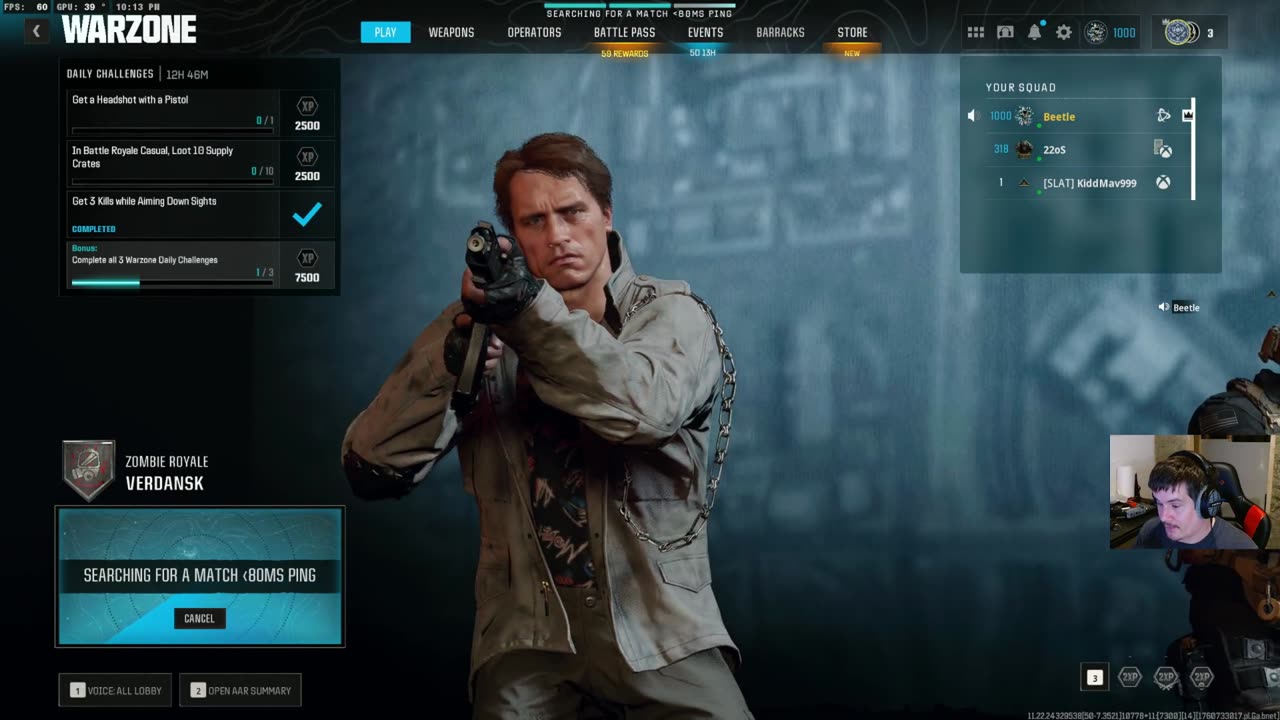This screenshot has height=720, width=1280.
Task: Open the Store tab
Action: tap(852, 32)
